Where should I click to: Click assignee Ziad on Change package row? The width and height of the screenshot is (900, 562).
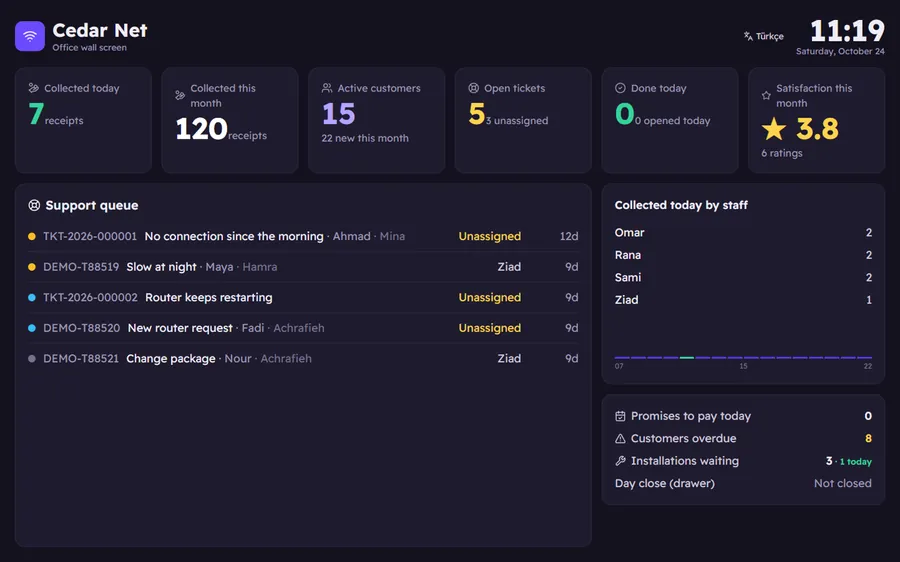(x=509, y=358)
